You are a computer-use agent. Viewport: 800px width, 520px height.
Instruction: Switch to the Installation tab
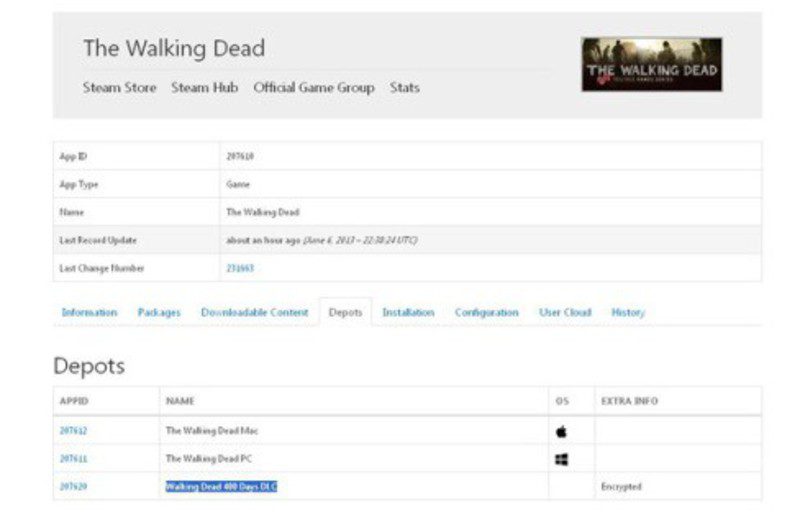[408, 313]
